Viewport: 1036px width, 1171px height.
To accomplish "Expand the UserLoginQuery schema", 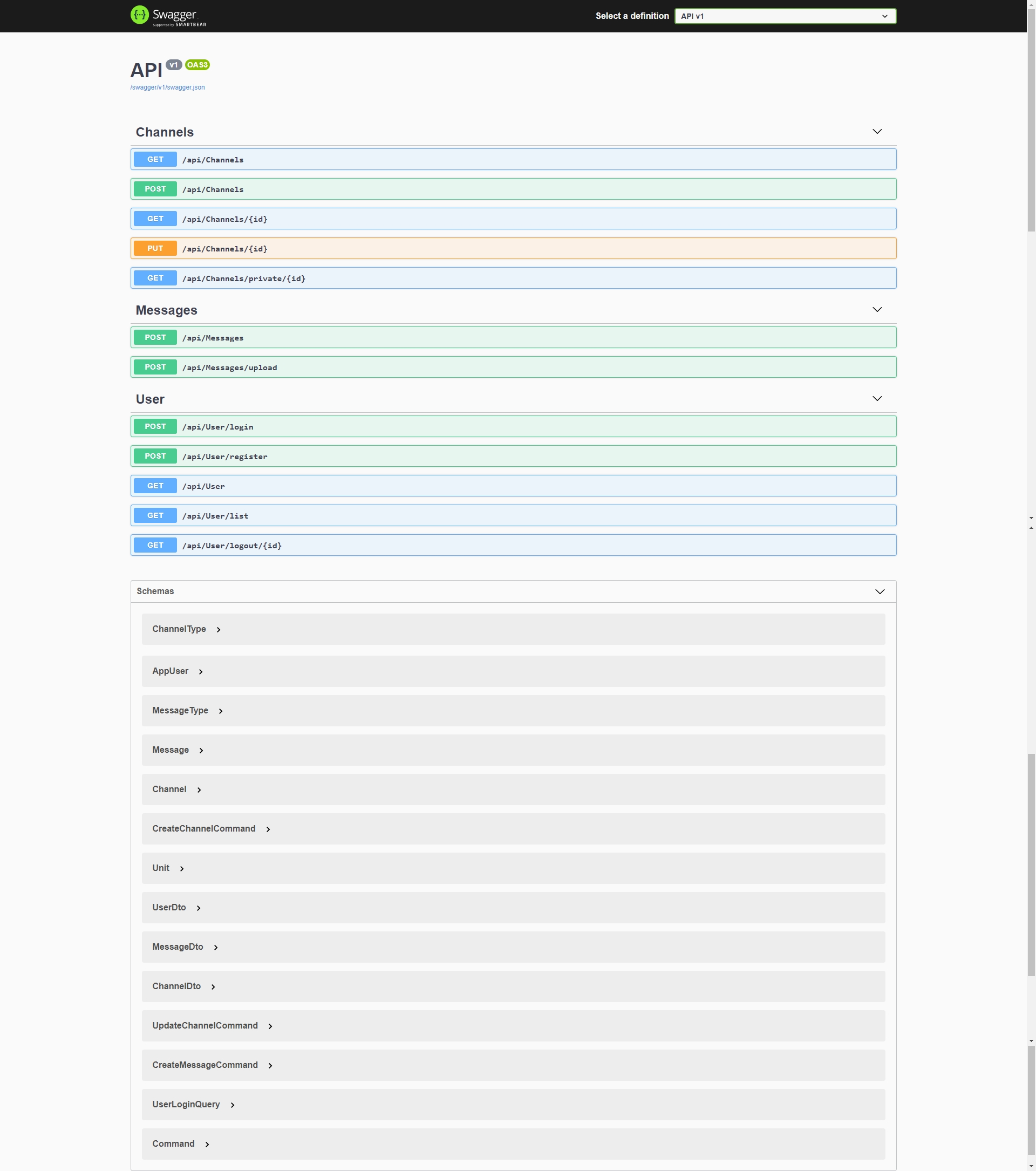I will tap(186, 1105).
